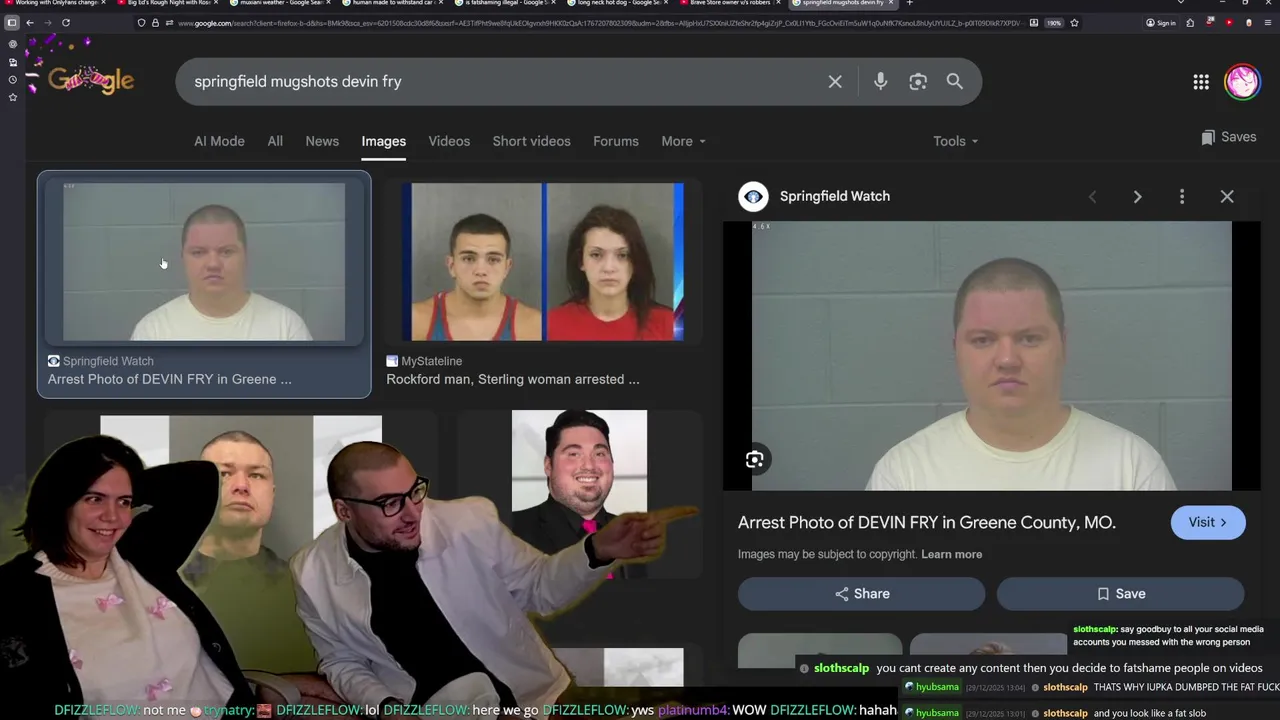The width and height of the screenshot is (1280, 720).
Task: Open a new browser tab with plus
Action: (x=909, y=3)
